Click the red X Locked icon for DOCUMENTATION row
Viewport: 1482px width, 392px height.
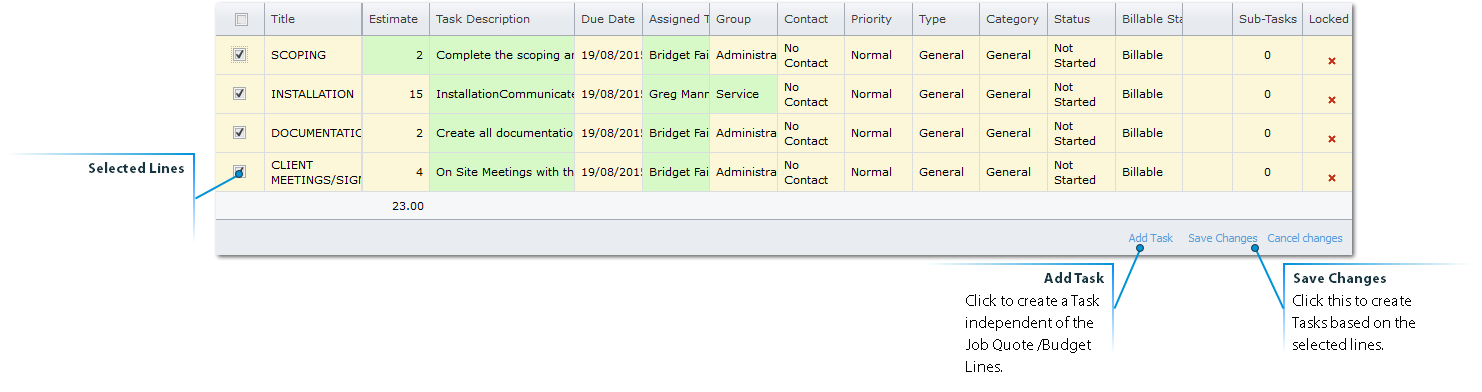click(1331, 139)
